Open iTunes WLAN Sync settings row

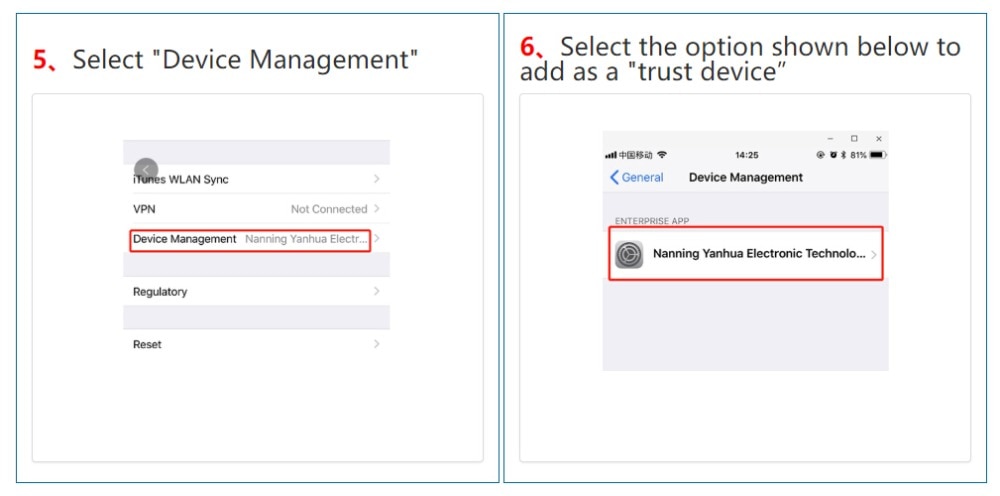coord(256,179)
